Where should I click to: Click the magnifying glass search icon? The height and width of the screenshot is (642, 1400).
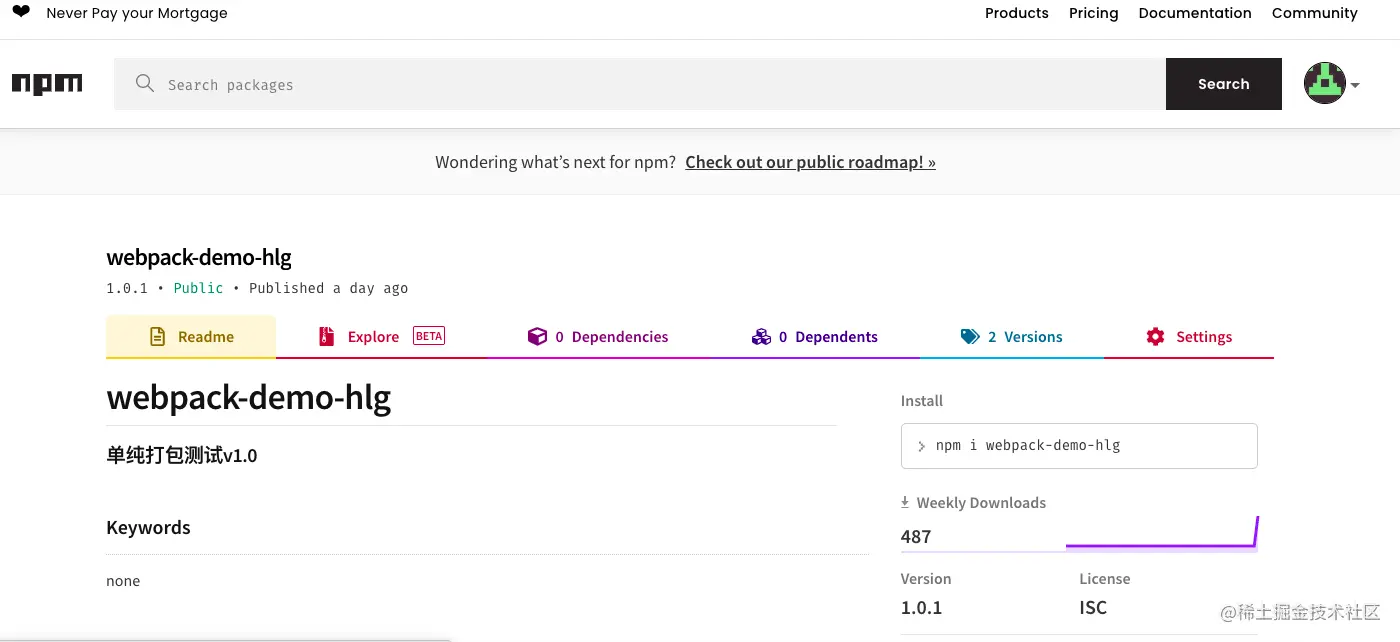pos(145,84)
